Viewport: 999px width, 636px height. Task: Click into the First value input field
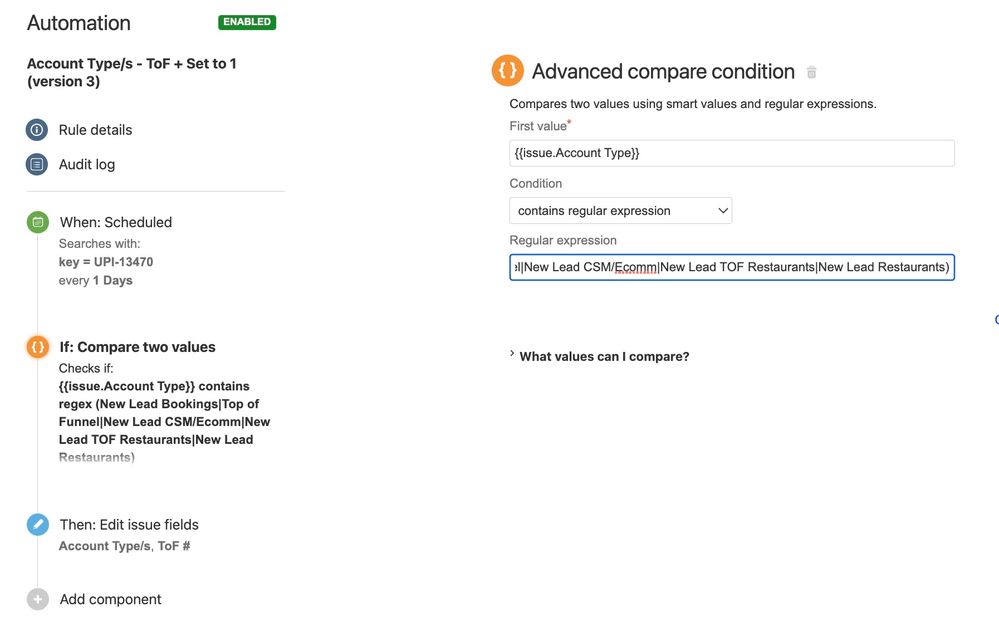click(x=732, y=153)
